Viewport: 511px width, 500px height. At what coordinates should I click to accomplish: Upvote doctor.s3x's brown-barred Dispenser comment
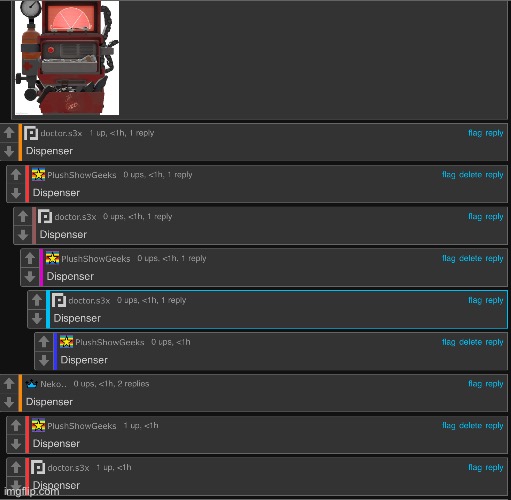tap(23, 216)
